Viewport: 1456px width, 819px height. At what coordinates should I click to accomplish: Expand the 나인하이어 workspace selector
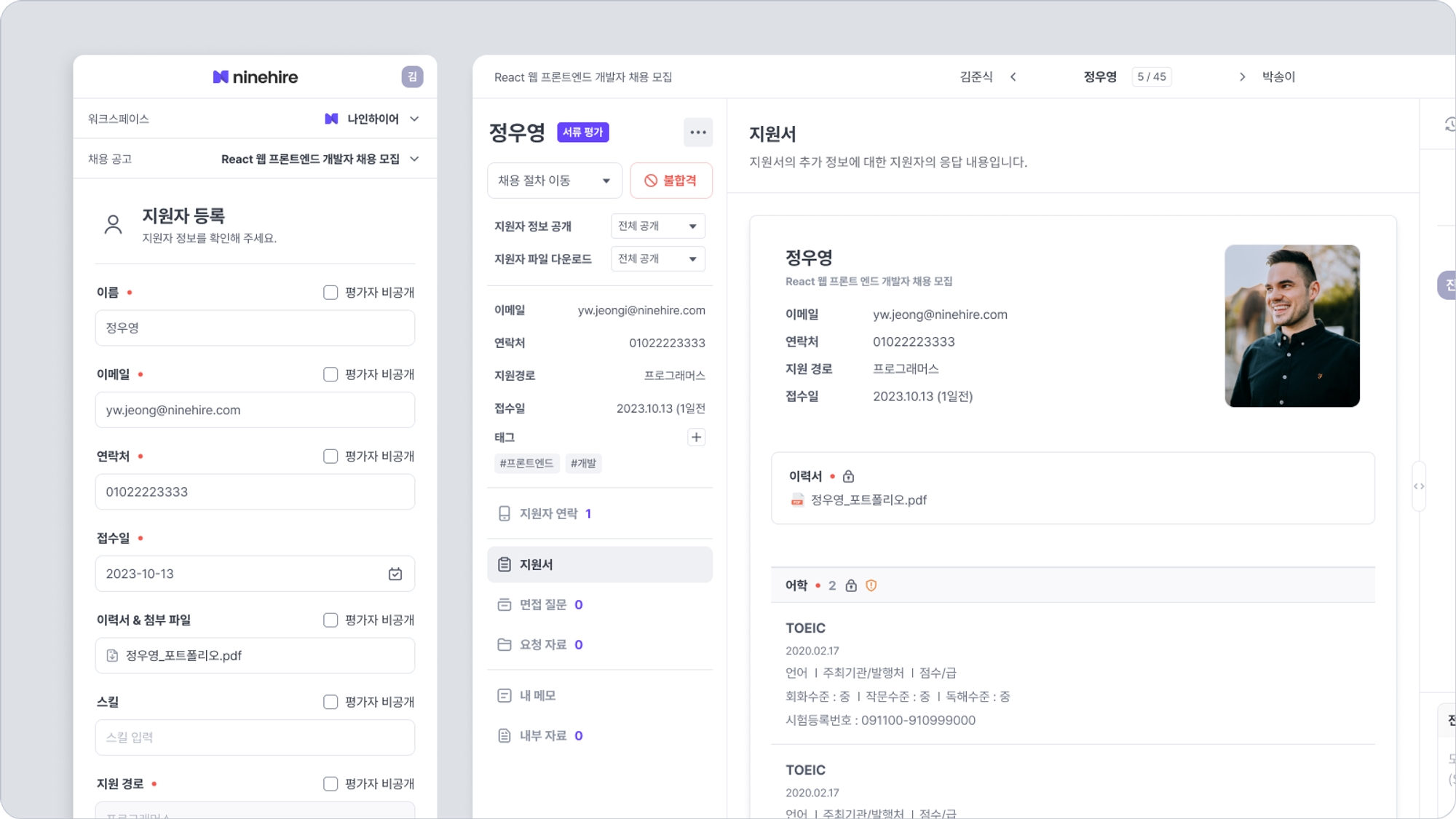pyautogui.click(x=373, y=119)
